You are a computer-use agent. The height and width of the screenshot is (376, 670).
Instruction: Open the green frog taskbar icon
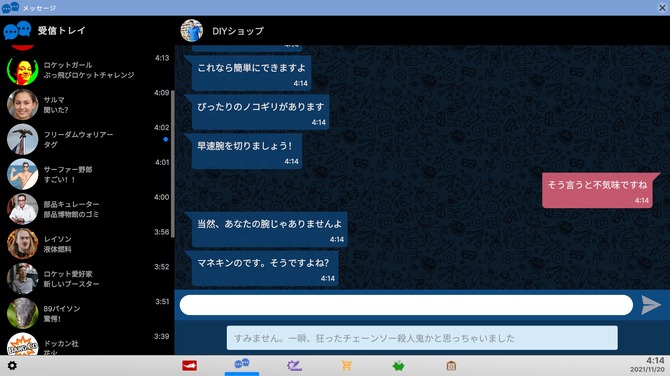click(398, 366)
